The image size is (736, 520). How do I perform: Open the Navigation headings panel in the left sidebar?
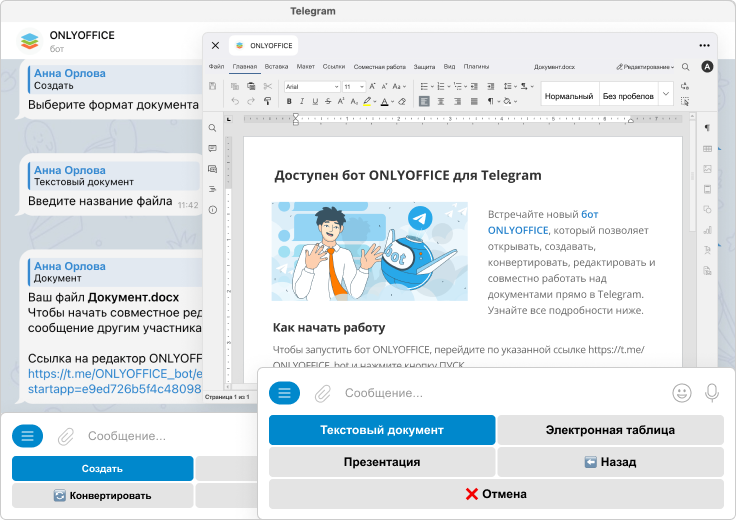(x=213, y=189)
